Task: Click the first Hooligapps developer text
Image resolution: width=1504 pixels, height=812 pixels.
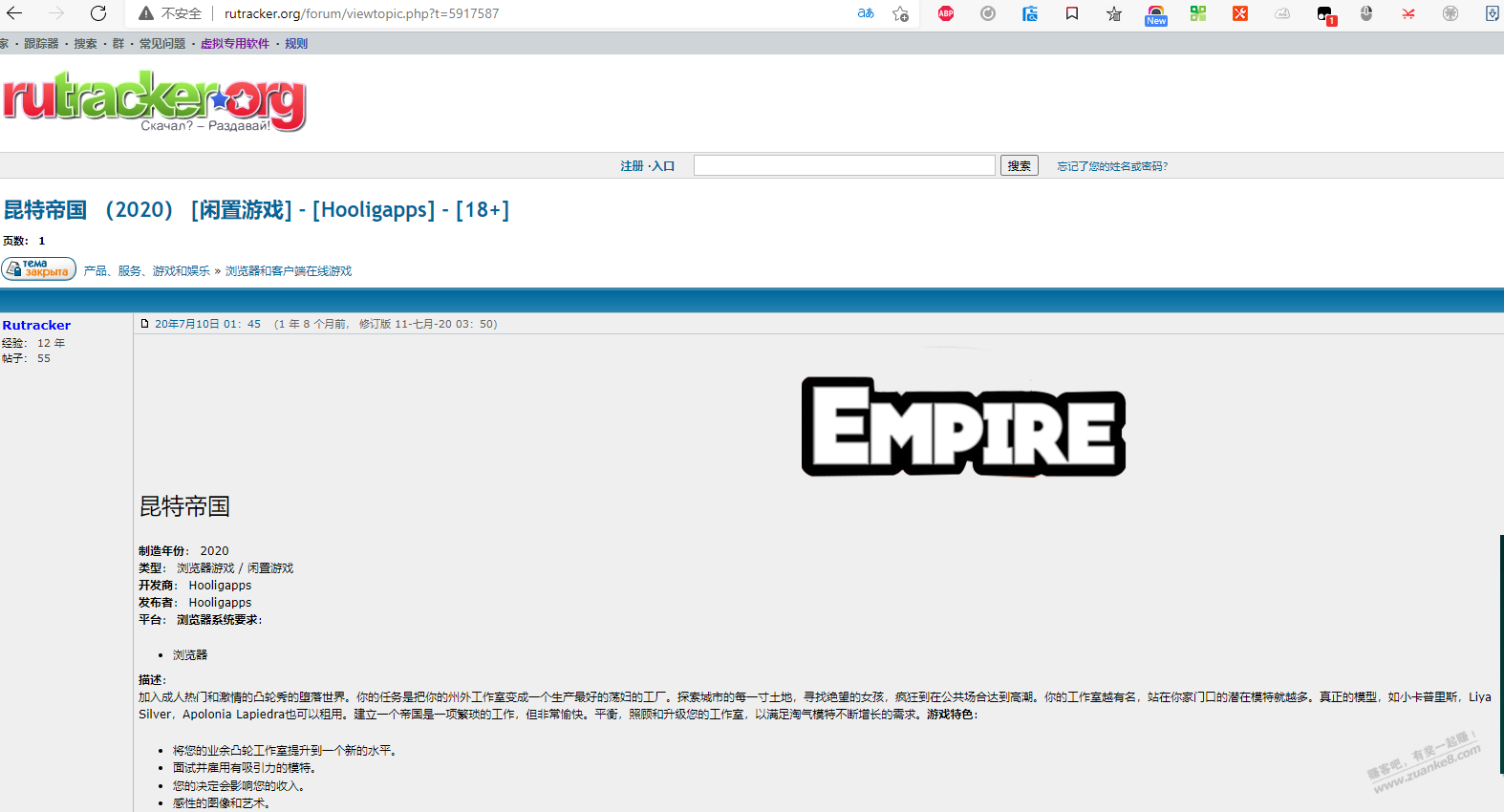Action: pyautogui.click(x=220, y=586)
